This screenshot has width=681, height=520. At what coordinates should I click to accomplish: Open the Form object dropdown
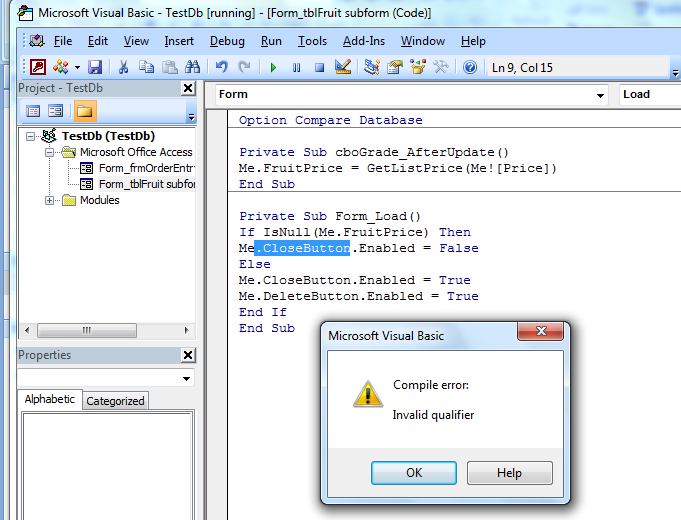(x=600, y=95)
